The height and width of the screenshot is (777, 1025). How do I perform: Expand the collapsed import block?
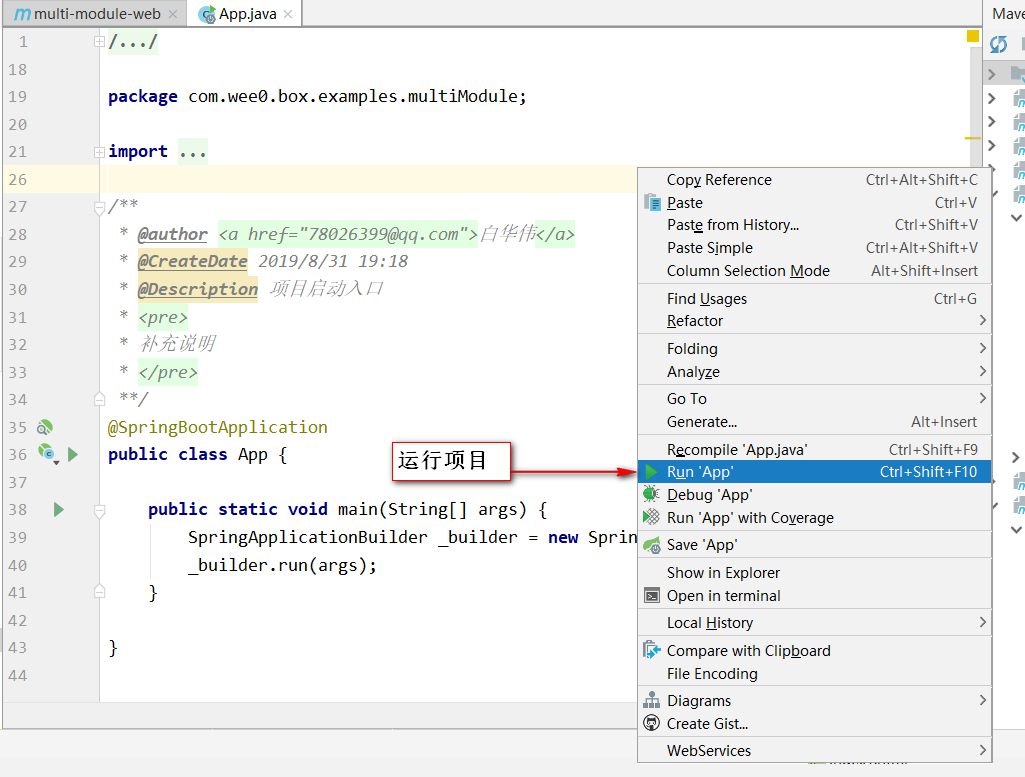click(99, 152)
